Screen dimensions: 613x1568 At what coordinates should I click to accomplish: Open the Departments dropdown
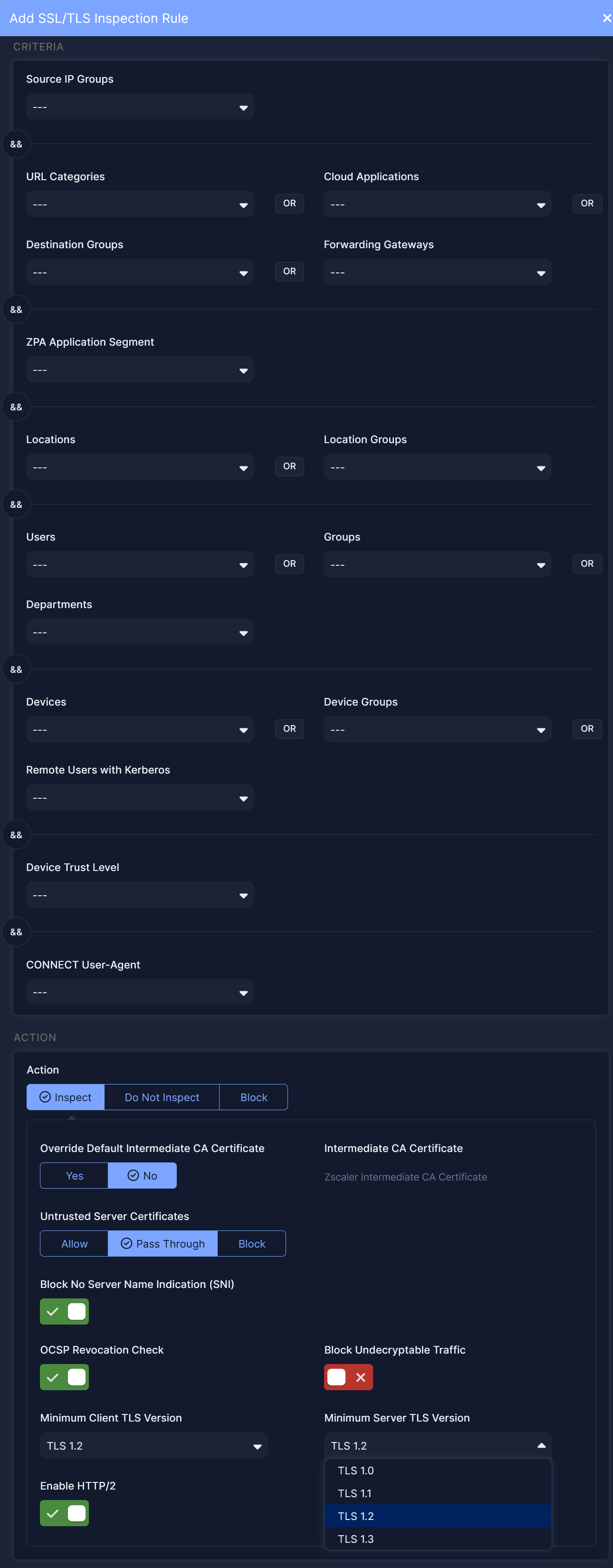(140, 632)
